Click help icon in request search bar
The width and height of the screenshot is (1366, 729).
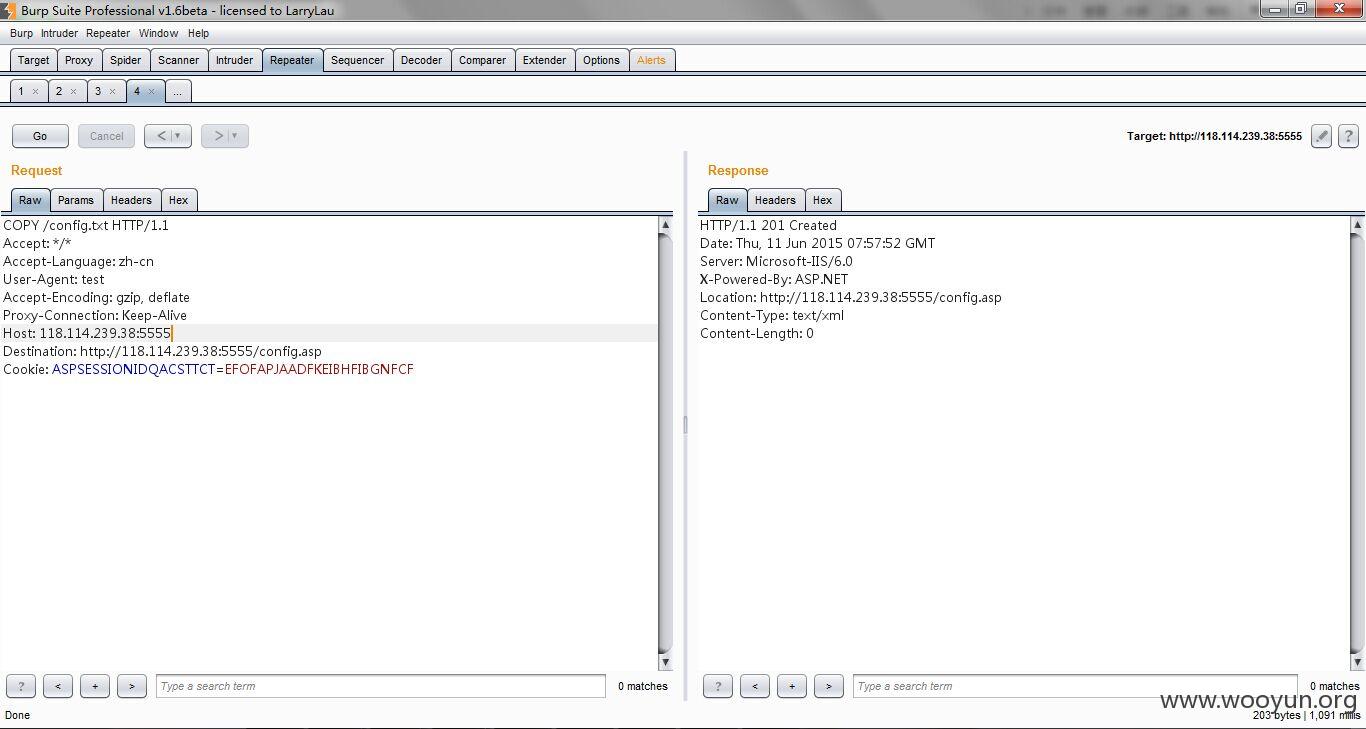[x=21, y=686]
